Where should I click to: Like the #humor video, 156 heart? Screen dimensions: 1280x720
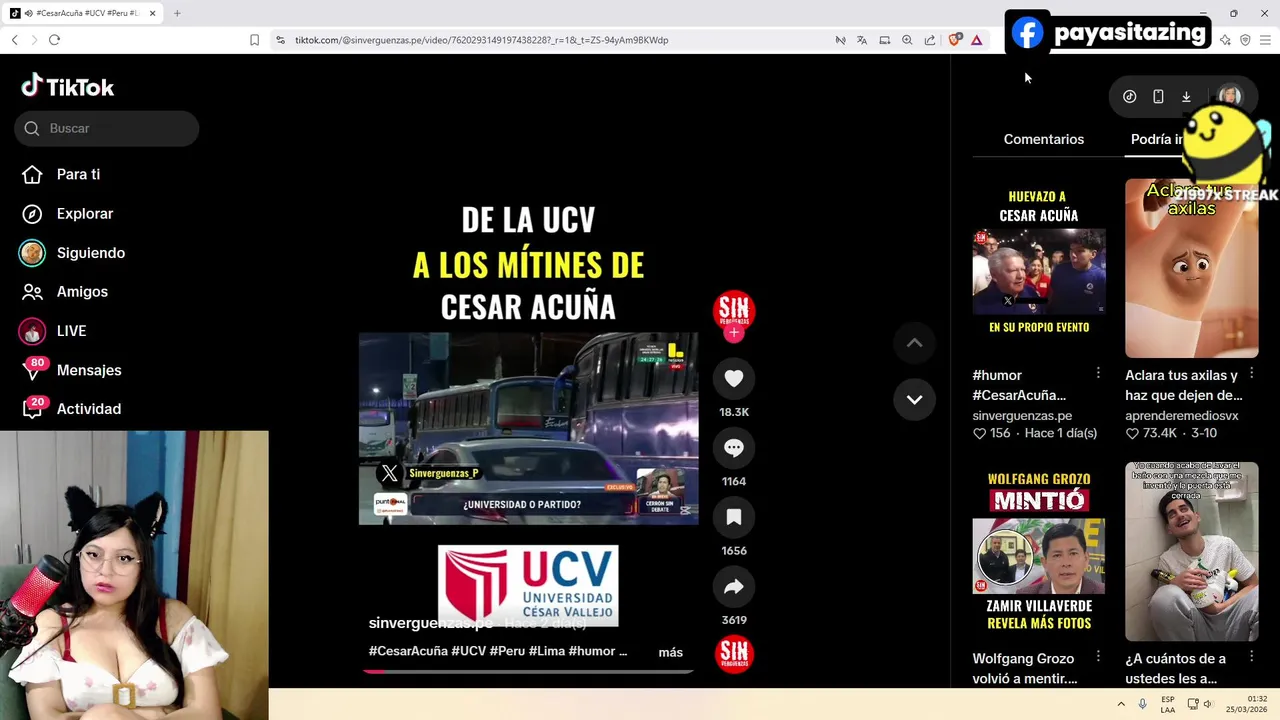(x=980, y=433)
